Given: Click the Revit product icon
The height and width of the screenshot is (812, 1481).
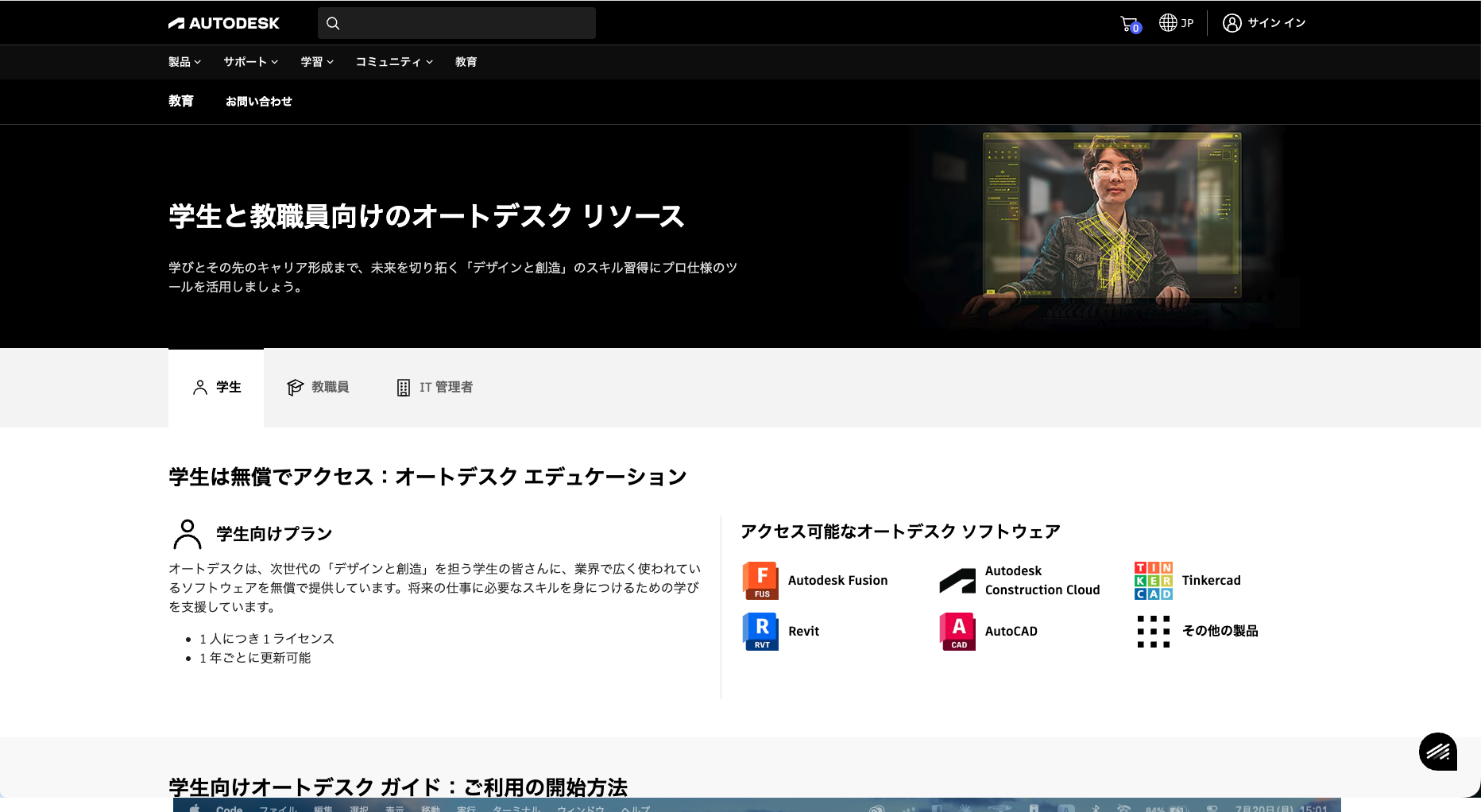Looking at the screenshot, I should 760,632.
